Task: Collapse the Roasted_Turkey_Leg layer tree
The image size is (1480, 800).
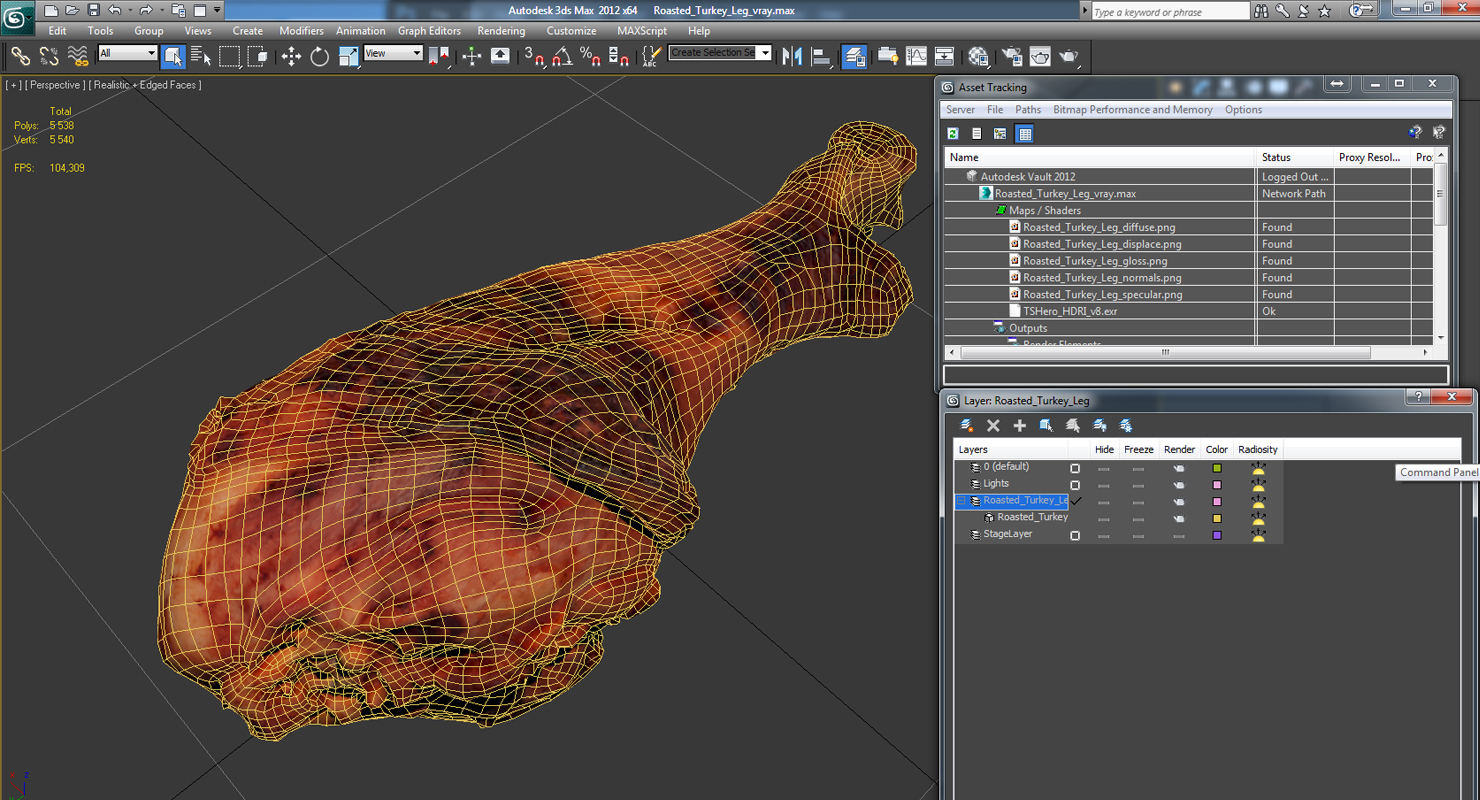Action: [961, 500]
